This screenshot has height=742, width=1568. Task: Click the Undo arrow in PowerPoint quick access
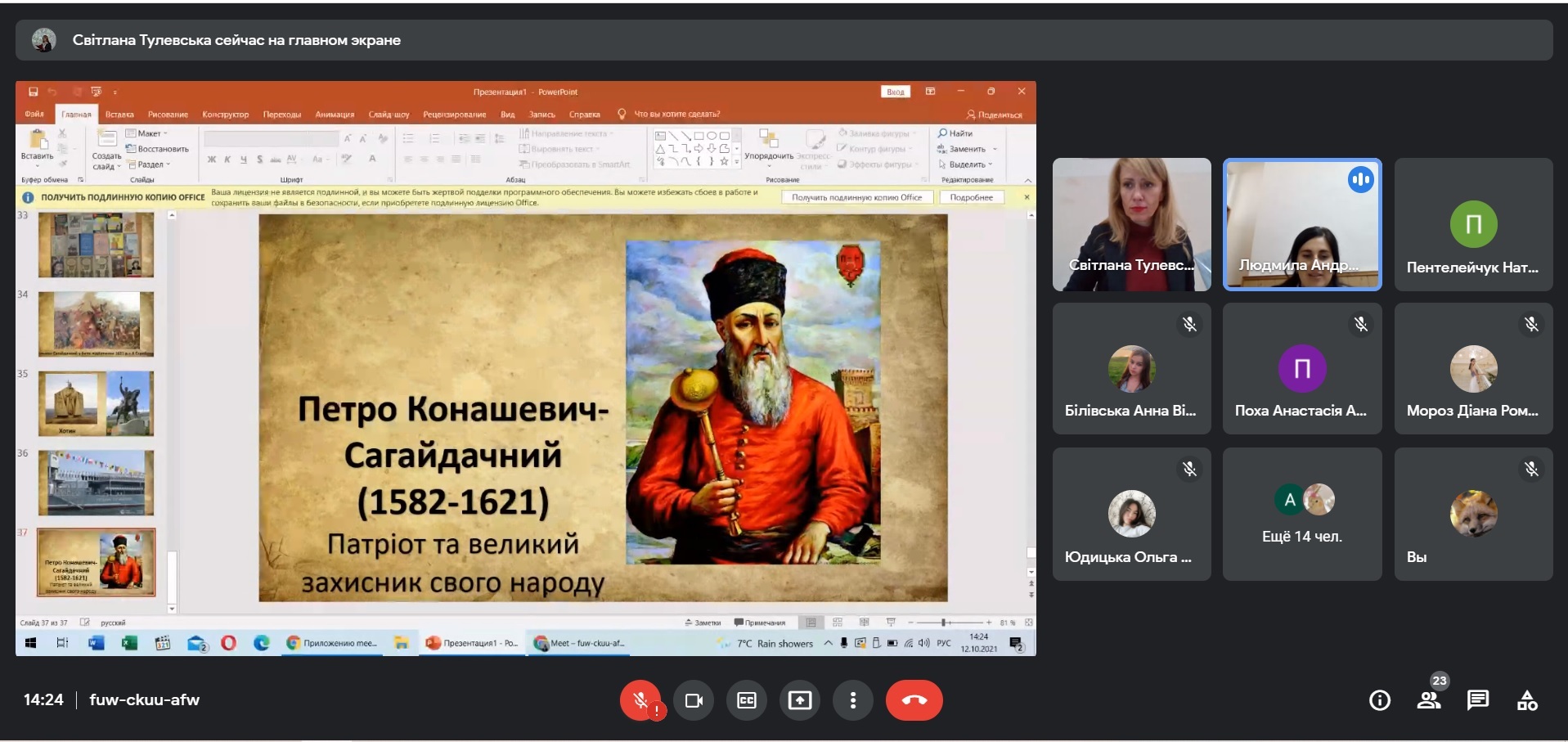pyautogui.click(x=52, y=92)
